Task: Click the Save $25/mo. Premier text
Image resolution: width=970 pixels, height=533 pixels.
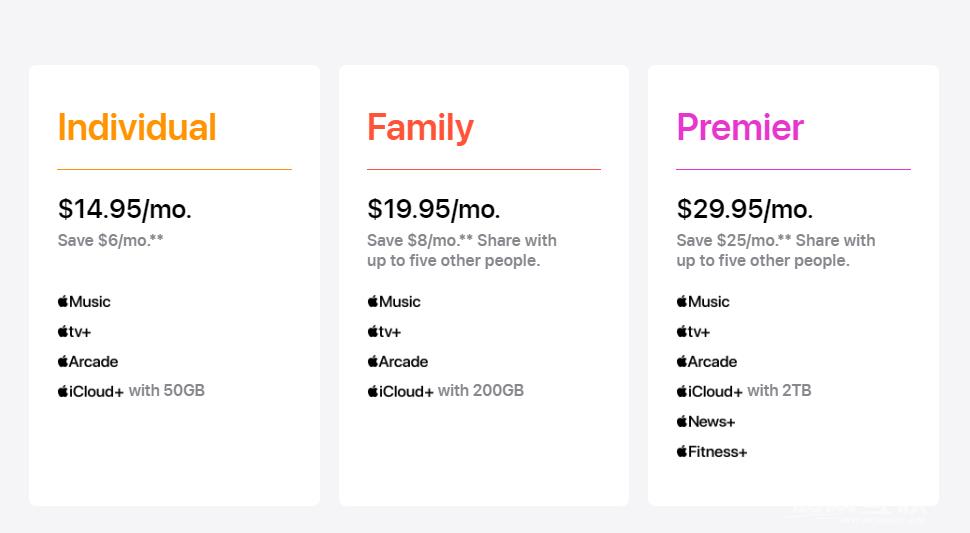Action: (775, 250)
